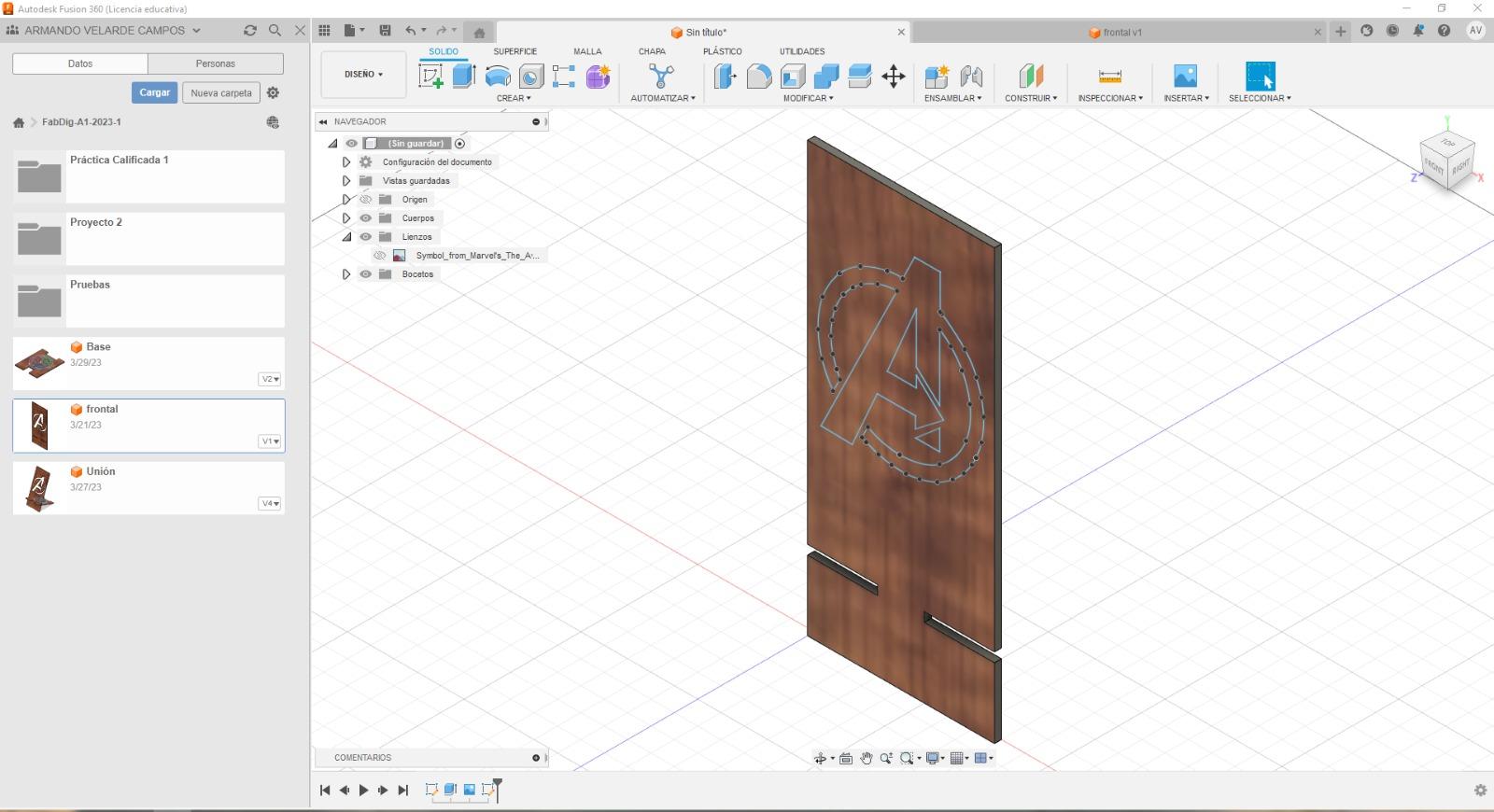
Task: Select the Revolve tool
Action: coord(498,77)
